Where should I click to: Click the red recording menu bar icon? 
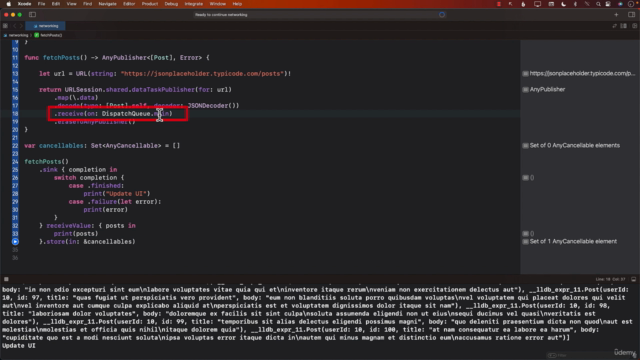[499, 4]
